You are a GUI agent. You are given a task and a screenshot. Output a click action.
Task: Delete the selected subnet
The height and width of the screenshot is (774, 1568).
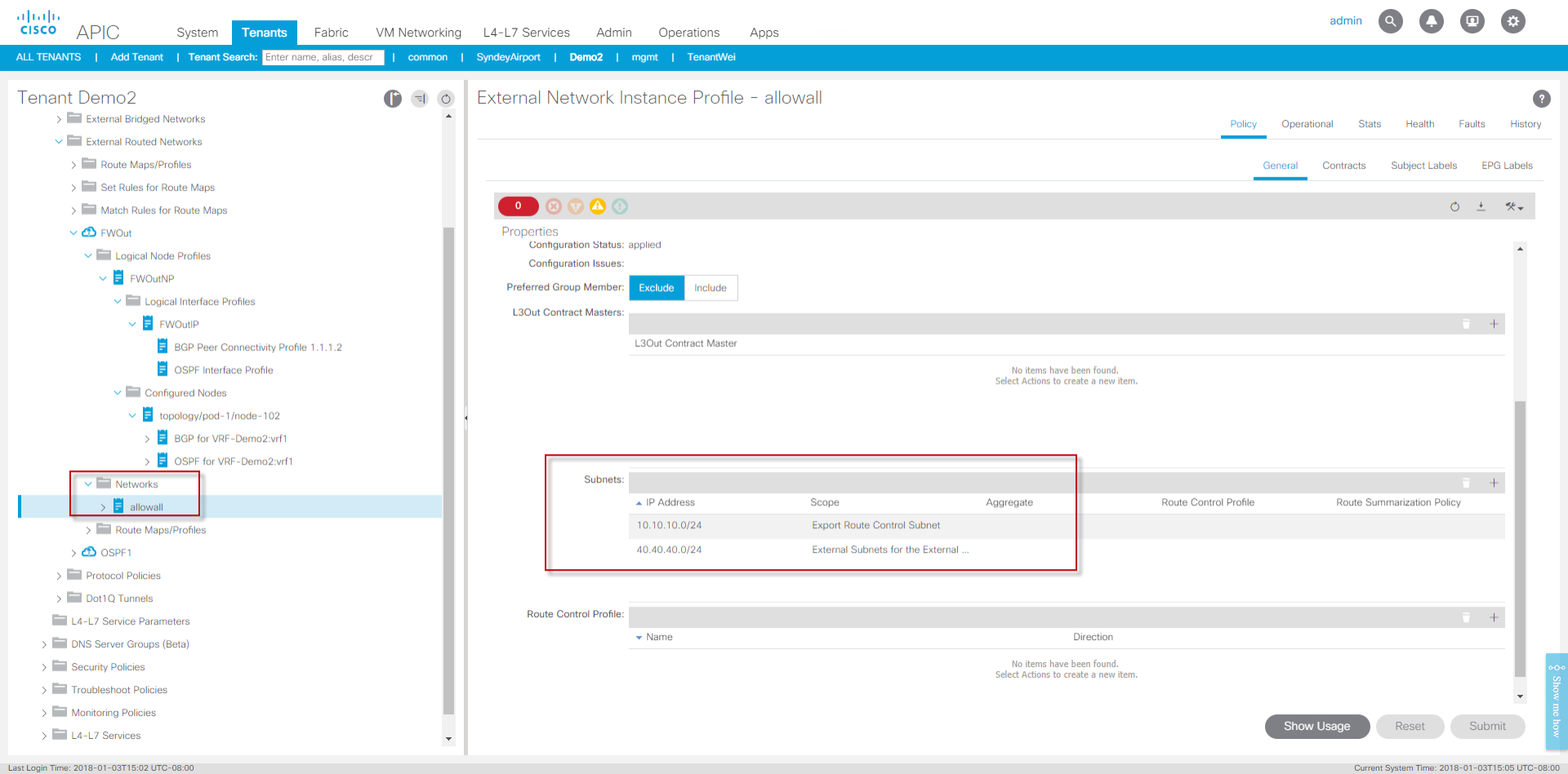(1466, 483)
